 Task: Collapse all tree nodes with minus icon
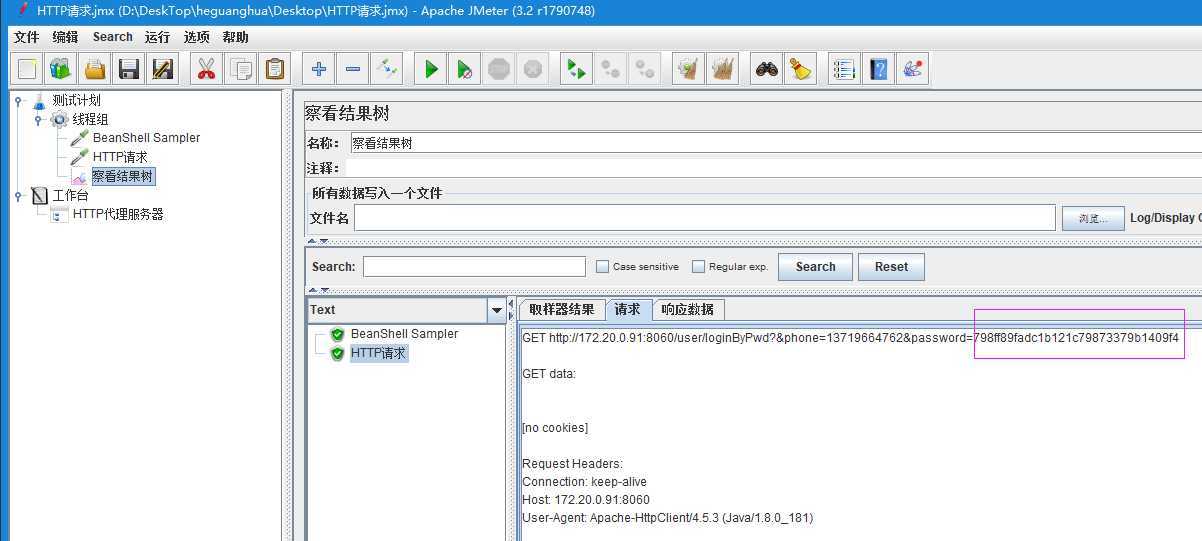click(353, 69)
